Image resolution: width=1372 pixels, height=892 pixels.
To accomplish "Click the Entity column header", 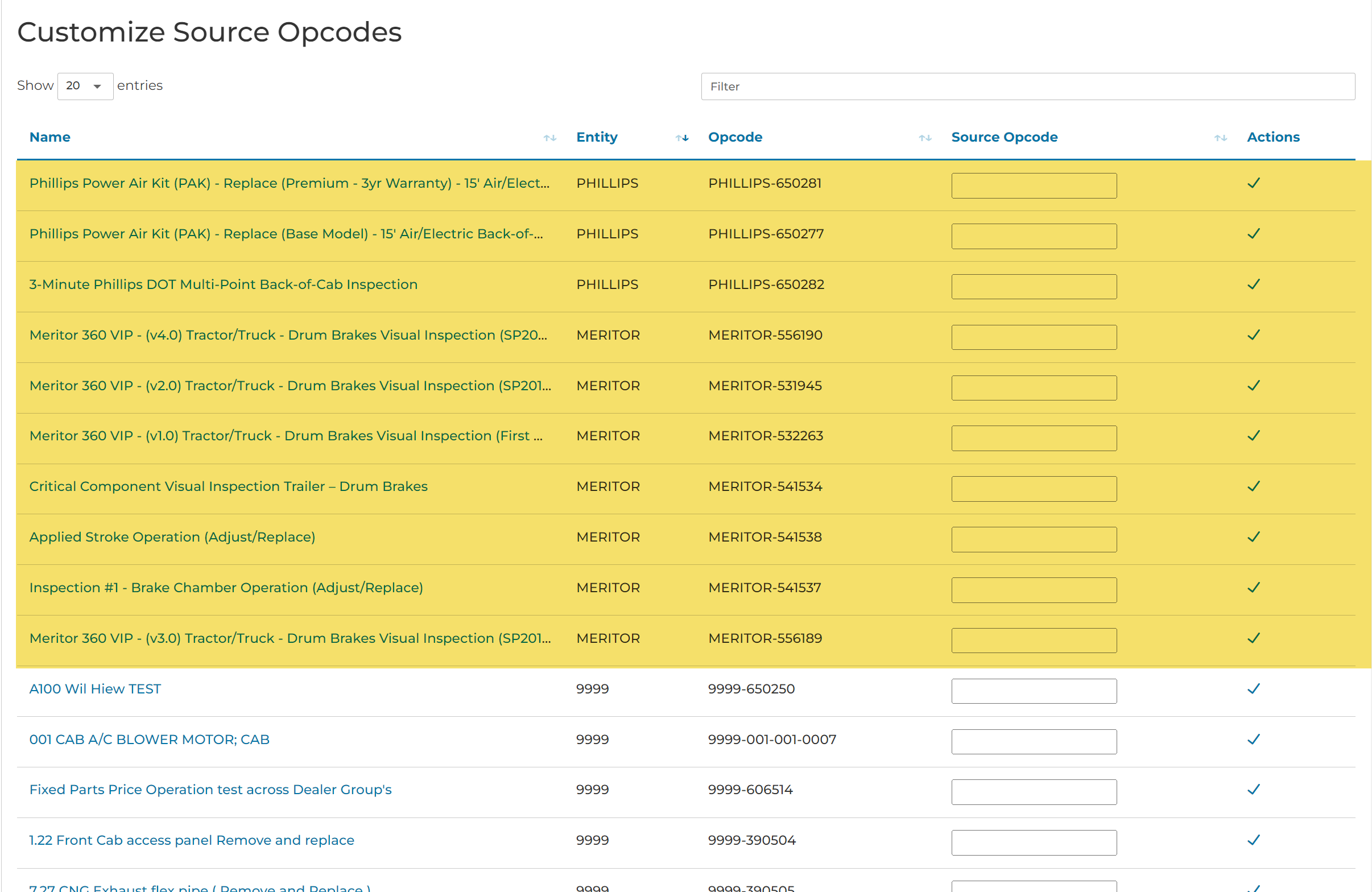I will click(597, 137).
